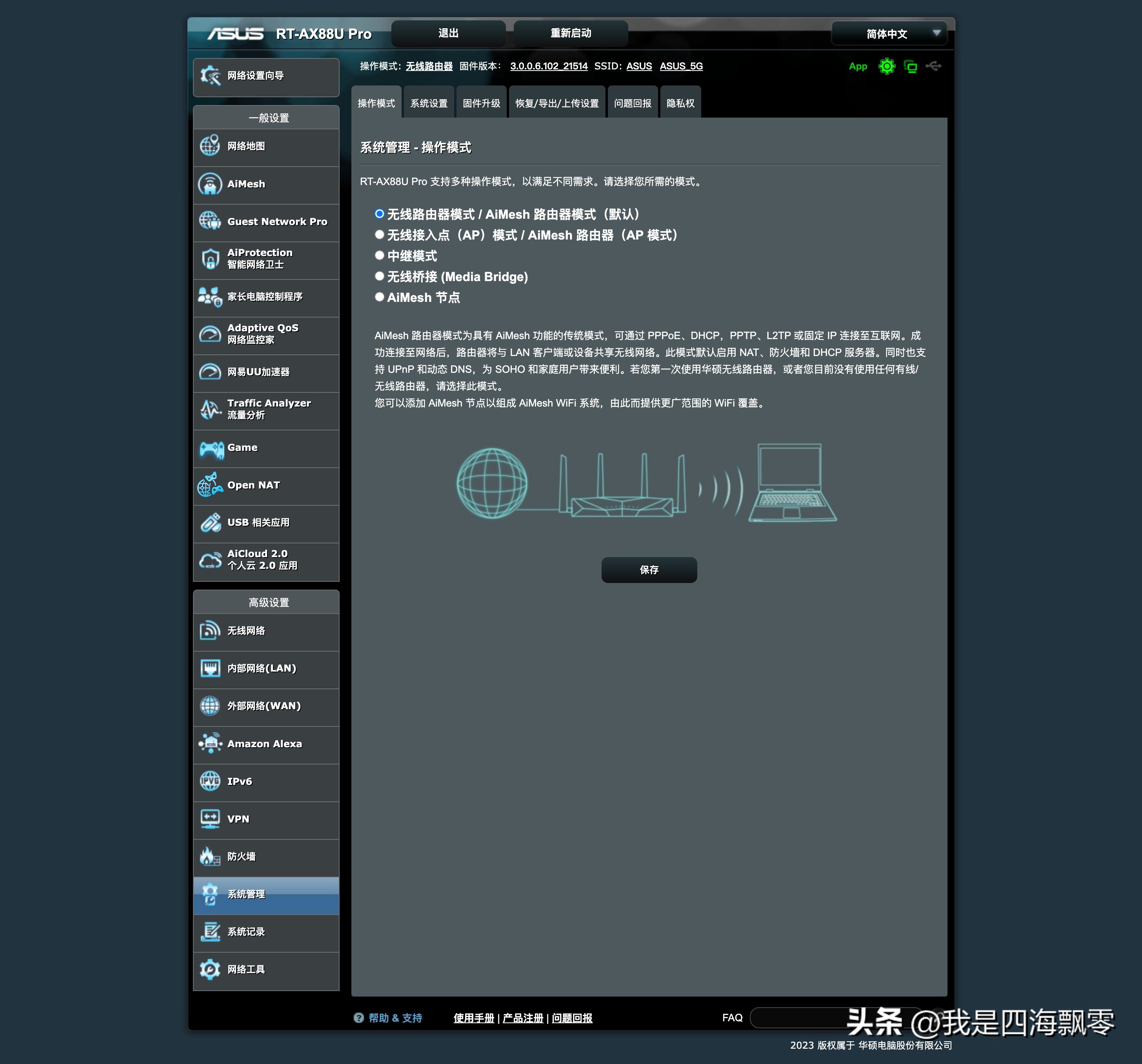Open the ASUS_5G SSID link
Image resolution: width=1142 pixels, height=1064 pixels.
coord(681,66)
